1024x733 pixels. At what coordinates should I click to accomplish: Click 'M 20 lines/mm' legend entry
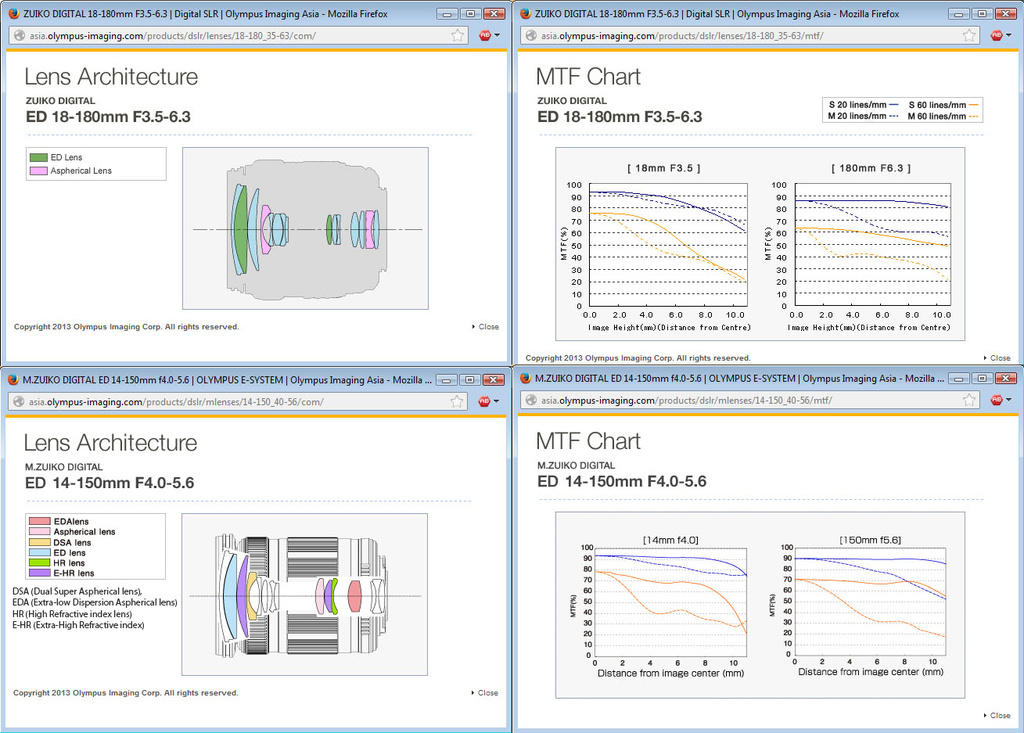point(863,116)
